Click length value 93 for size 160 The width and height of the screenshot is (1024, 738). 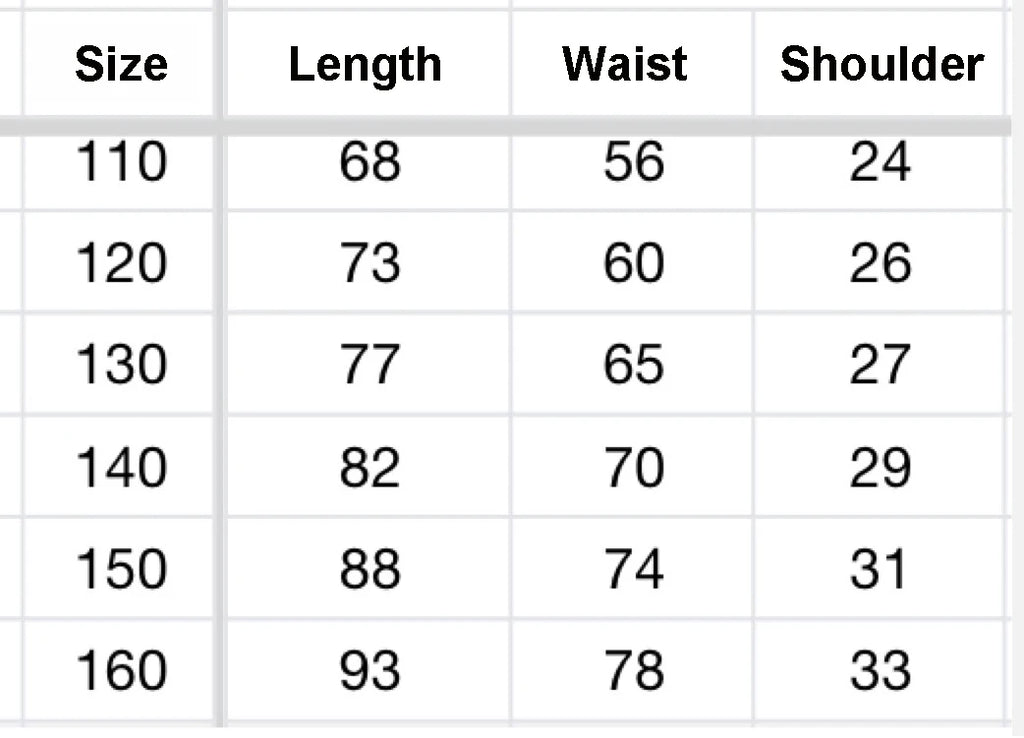point(369,670)
